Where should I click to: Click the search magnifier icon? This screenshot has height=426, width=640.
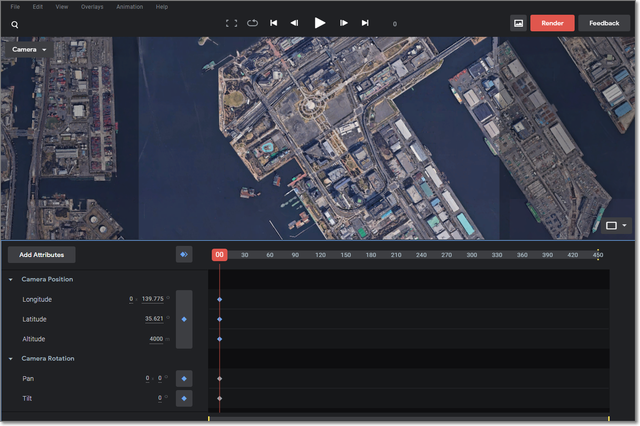point(15,23)
